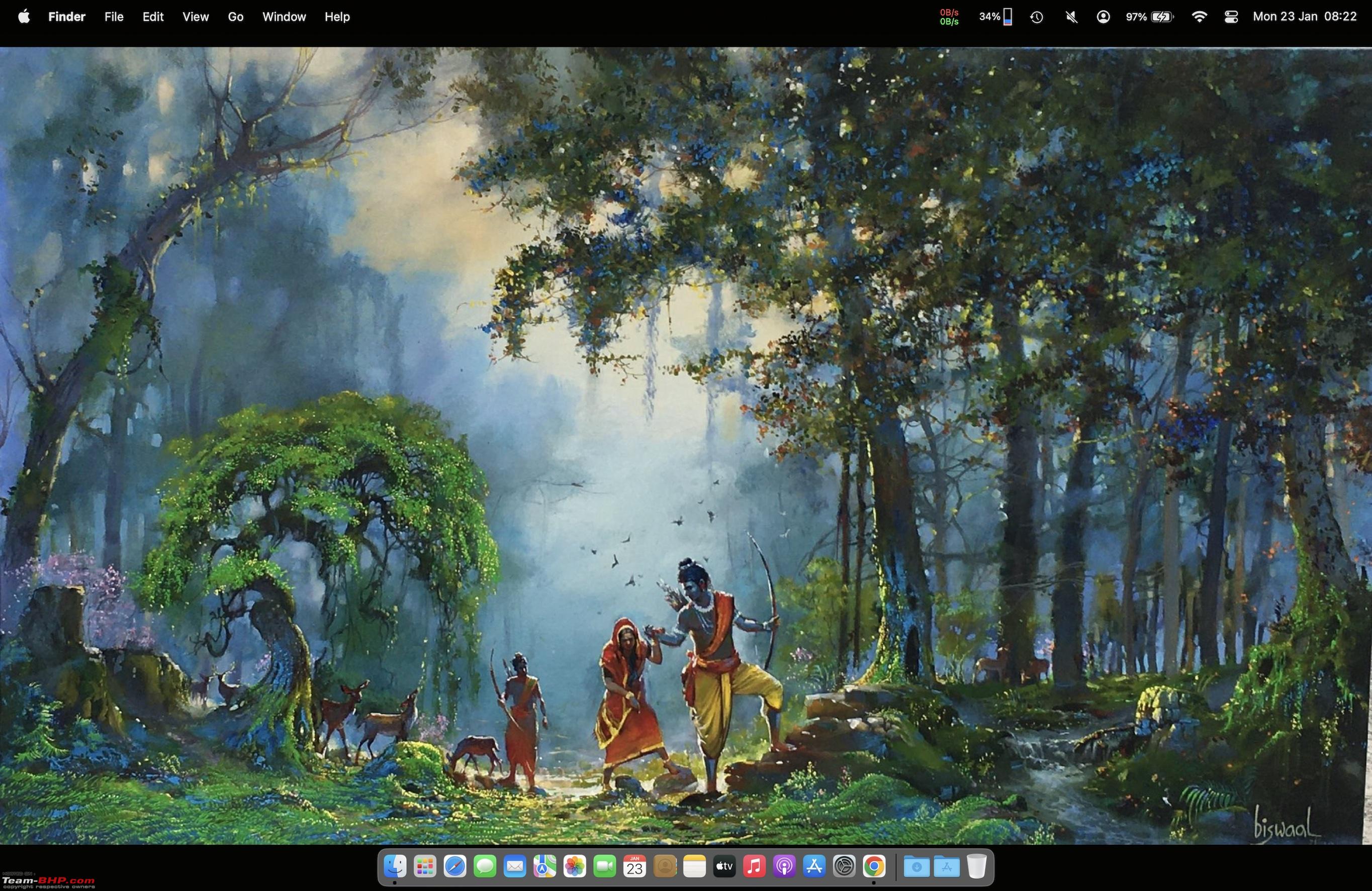Open the View menu
Viewport: 1372px width, 891px height.
point(196,17)
